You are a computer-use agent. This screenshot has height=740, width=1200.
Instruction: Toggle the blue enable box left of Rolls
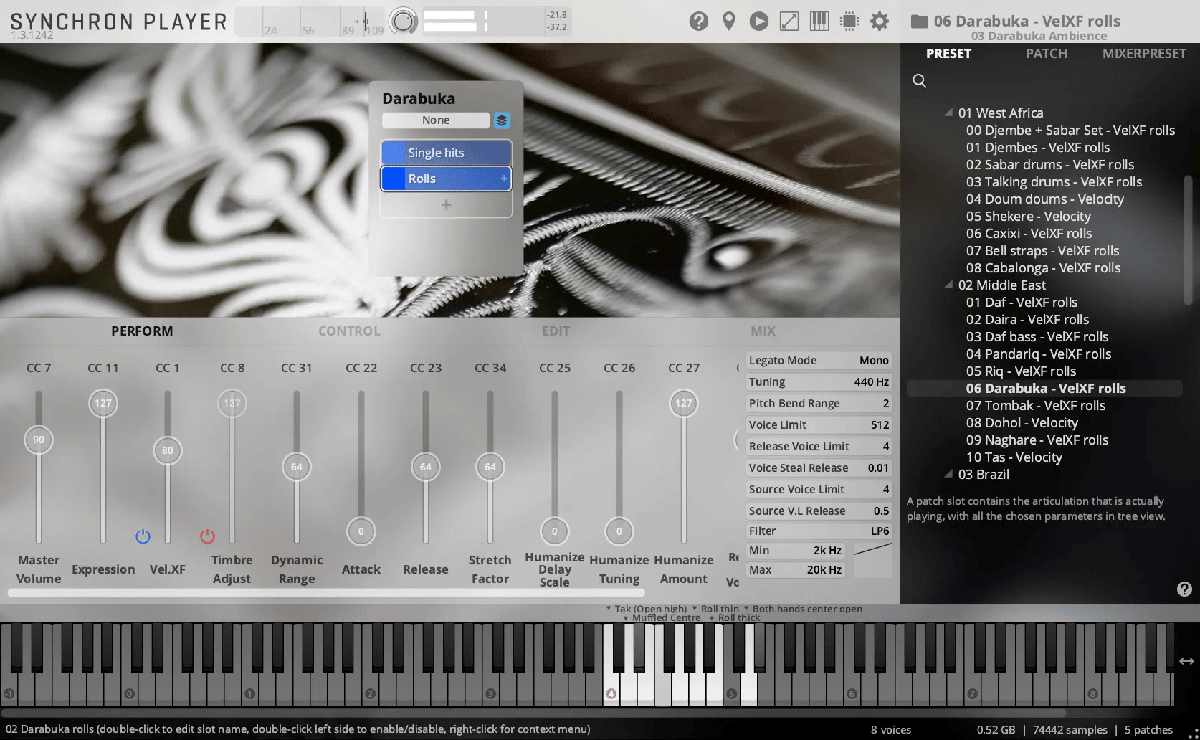(393, 179)
